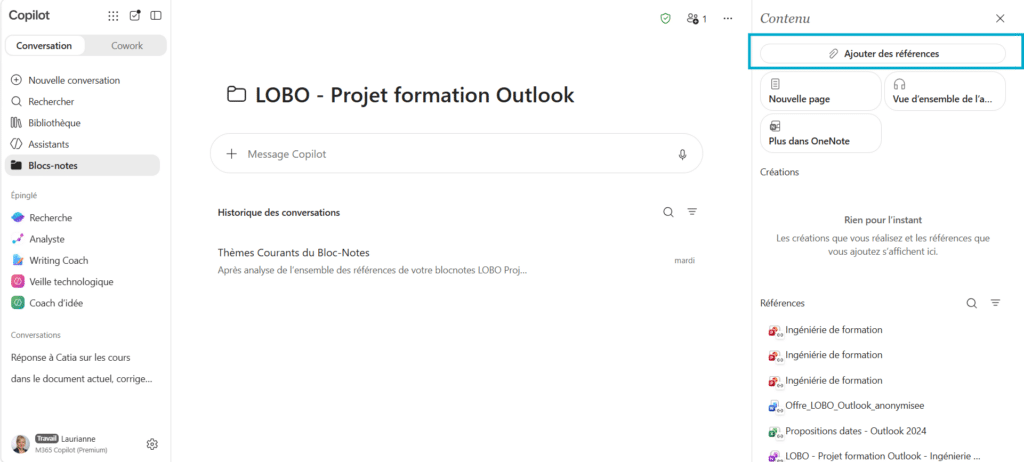The height and width of the screenshot is (462, 1024).
Task: Open the apps grid icon next to Copilot
Action: pos(113,16)
